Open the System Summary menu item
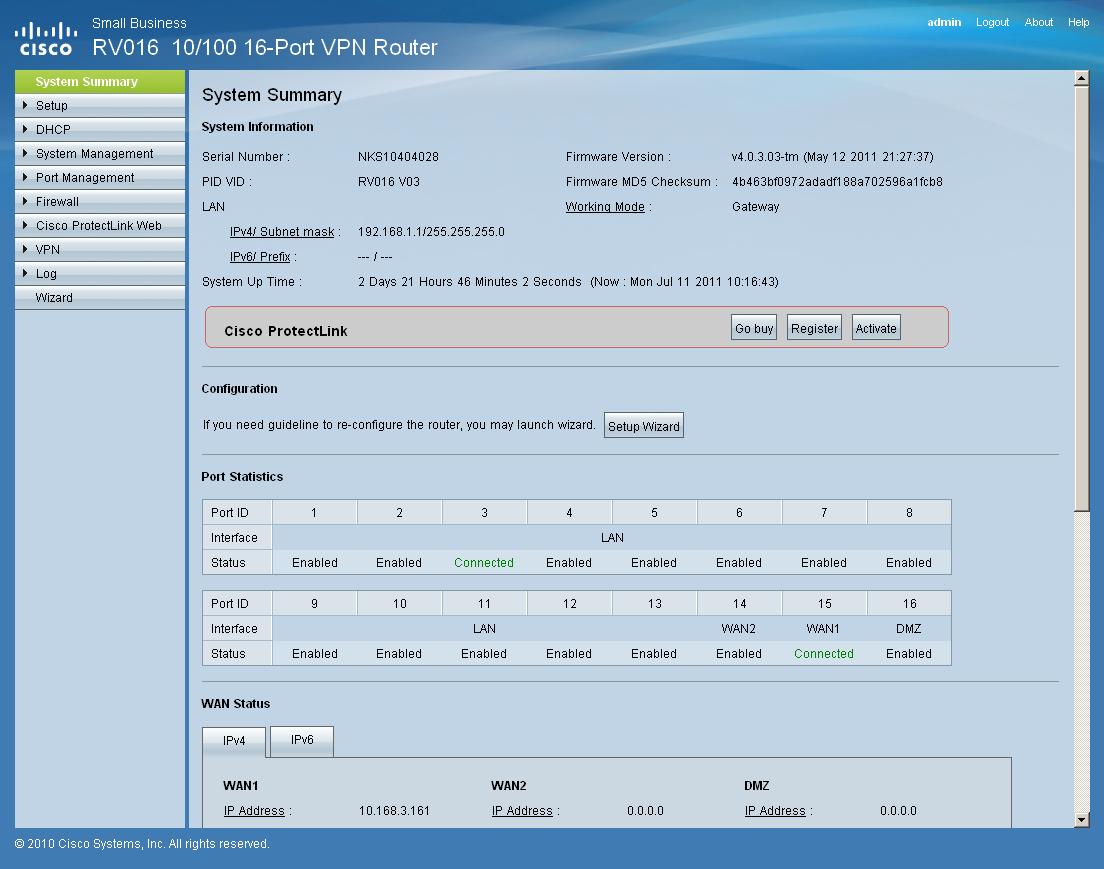The width and height of the screenshot is (1104, 869). (x=100, y=82)
